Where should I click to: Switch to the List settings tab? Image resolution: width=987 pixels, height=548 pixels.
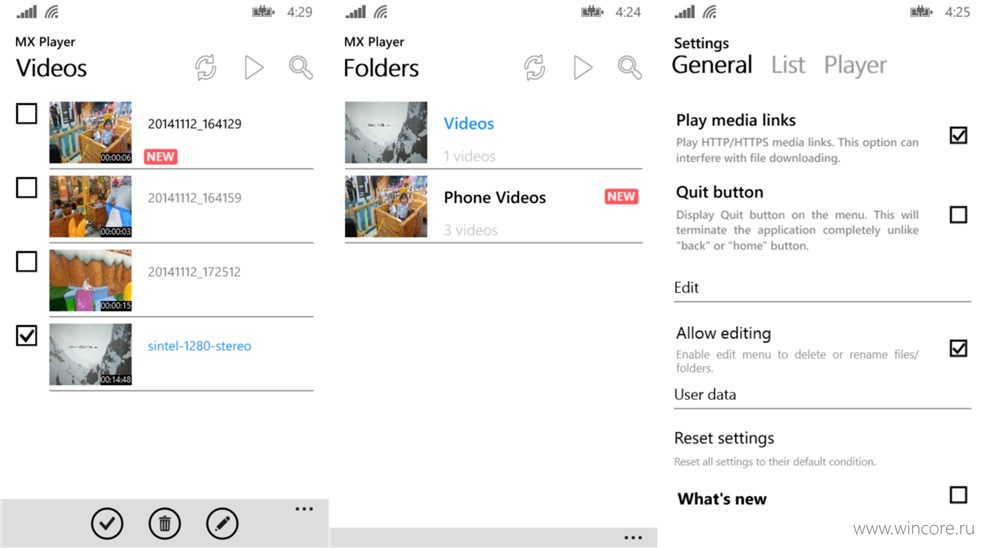pos(788,65)
